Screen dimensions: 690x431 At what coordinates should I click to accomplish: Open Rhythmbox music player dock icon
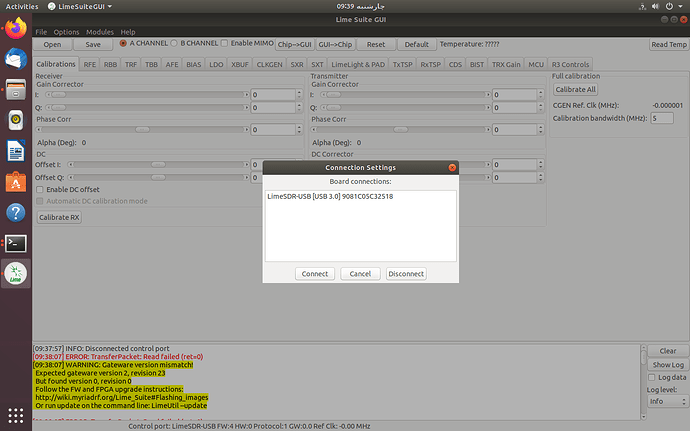(x=16, y=119)
